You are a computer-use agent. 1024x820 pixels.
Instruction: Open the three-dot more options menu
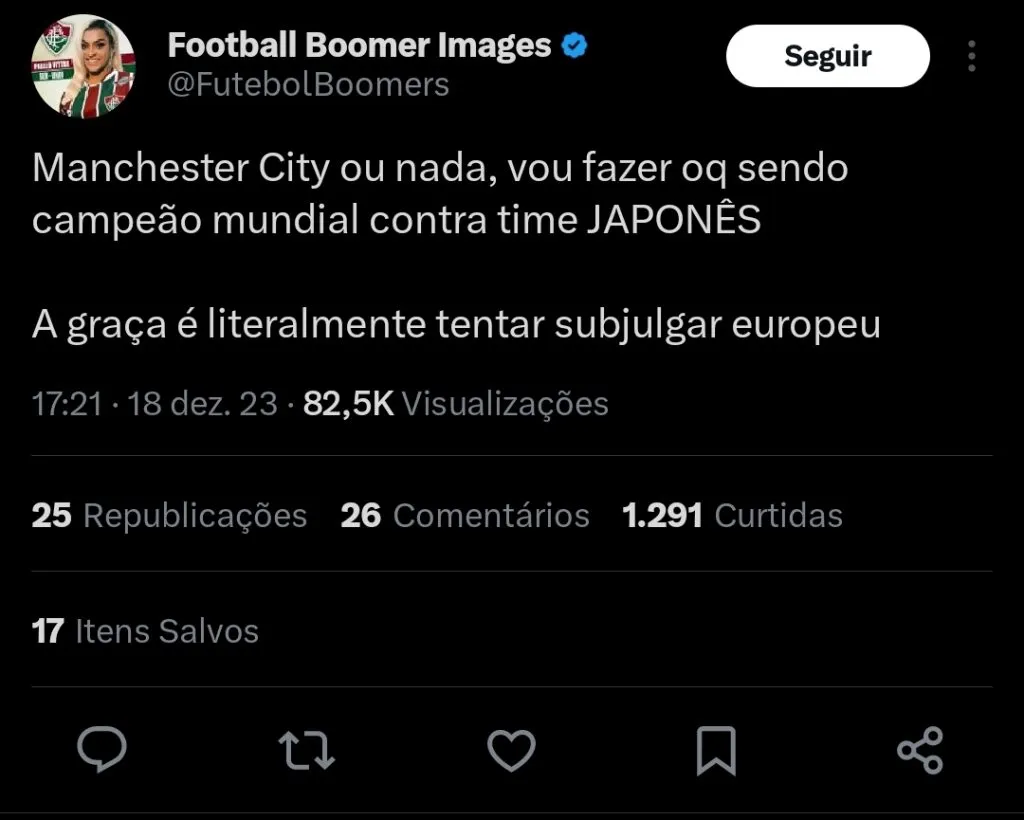[971, 56]
